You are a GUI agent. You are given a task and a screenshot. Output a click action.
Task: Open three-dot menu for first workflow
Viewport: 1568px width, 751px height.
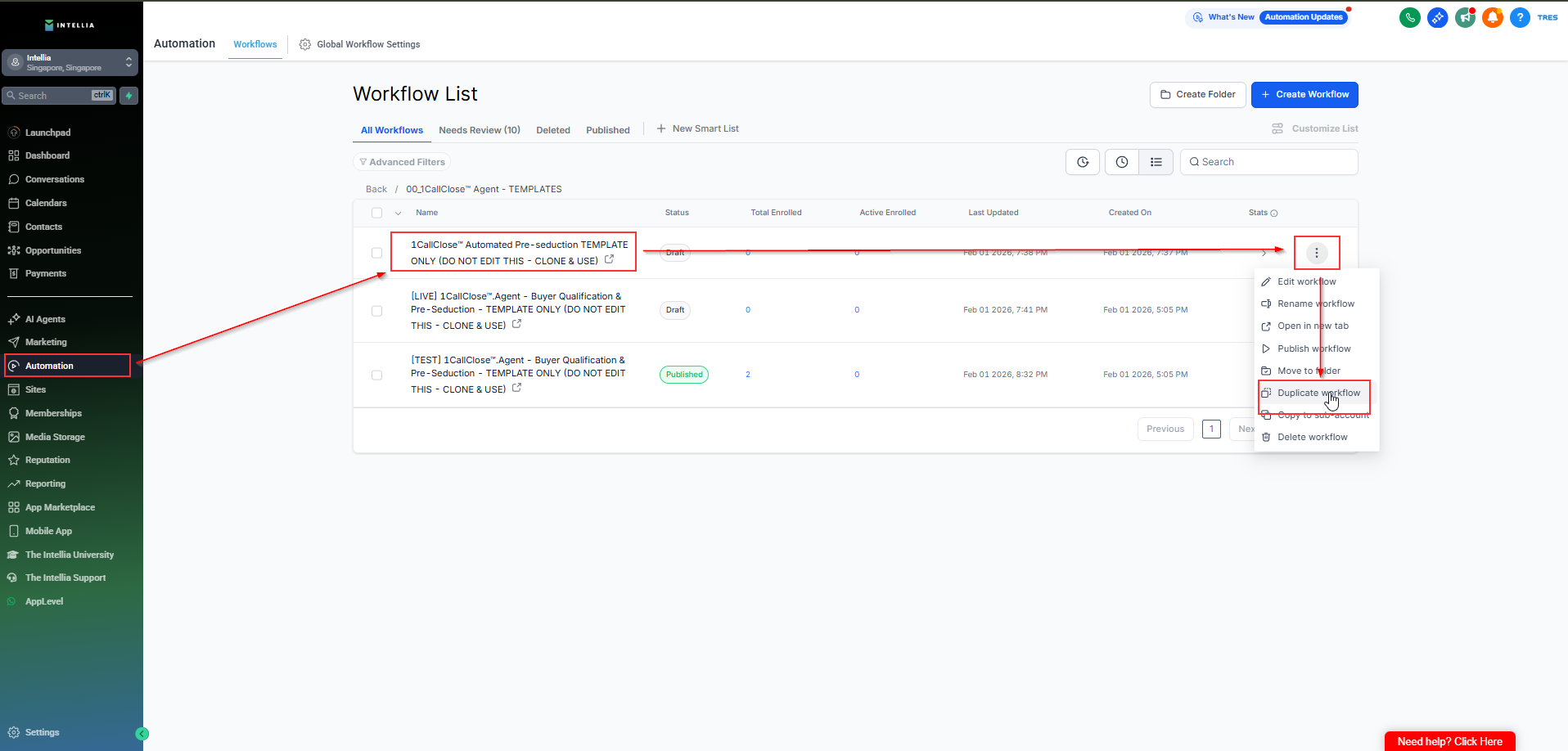tap(1316, 253)
